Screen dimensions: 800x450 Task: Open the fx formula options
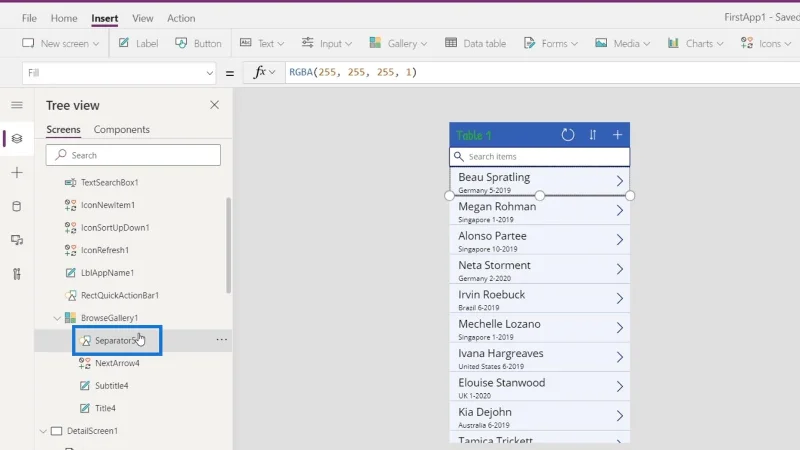pyautogui.click(x=264, y=72)
